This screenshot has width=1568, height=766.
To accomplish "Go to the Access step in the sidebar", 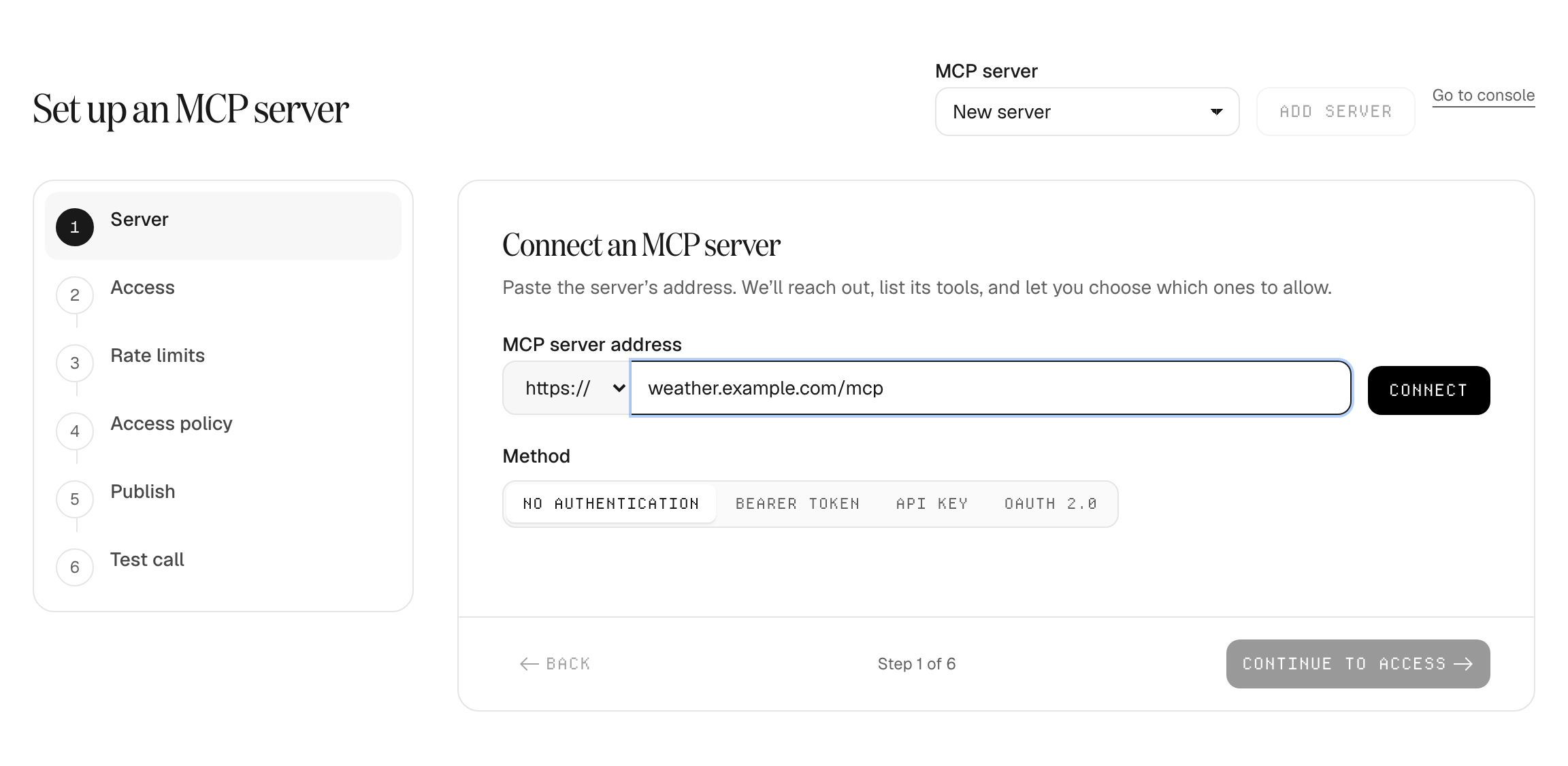I will point(223,294).
